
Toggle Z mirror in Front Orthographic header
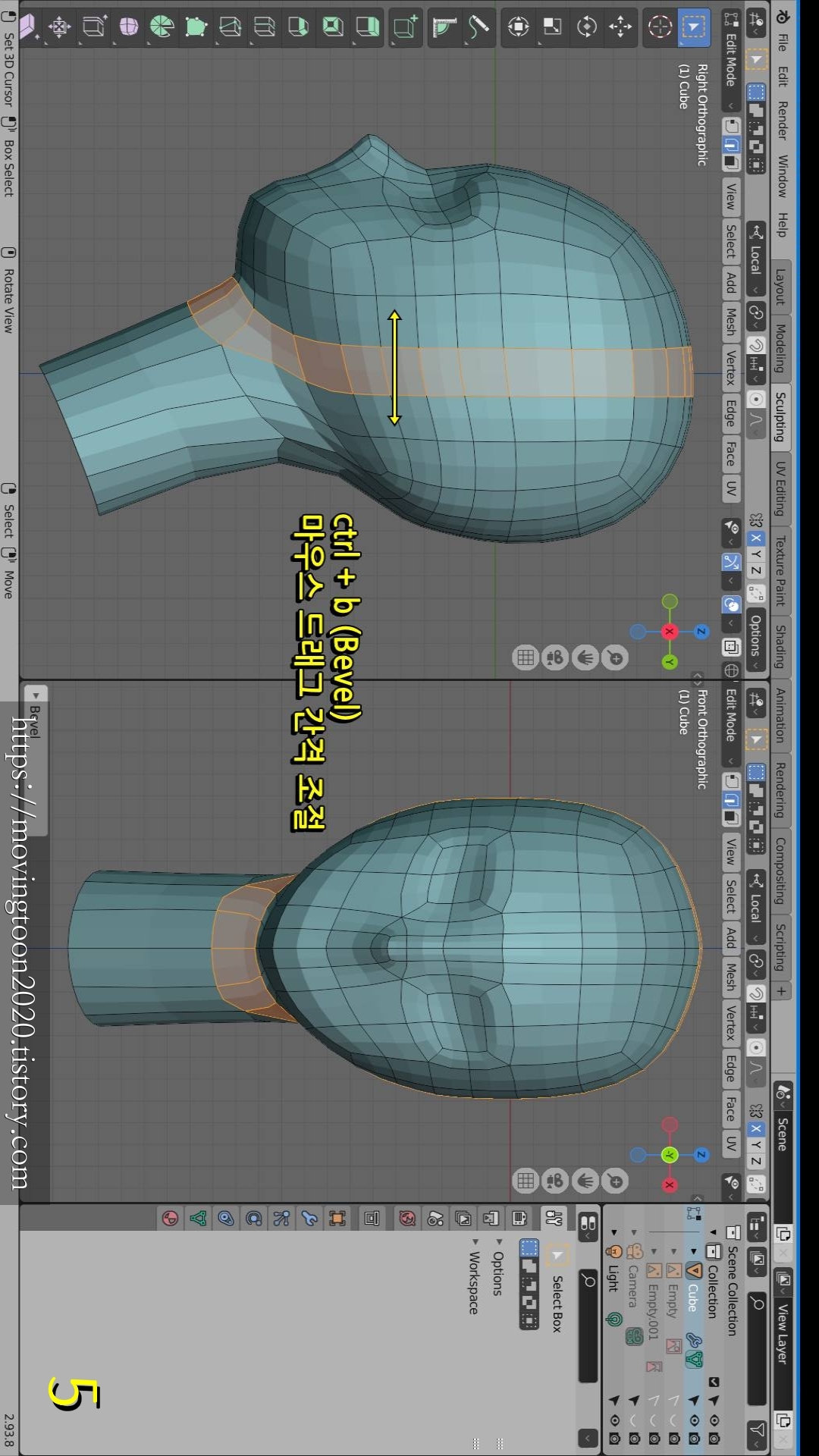point(756,1161)
